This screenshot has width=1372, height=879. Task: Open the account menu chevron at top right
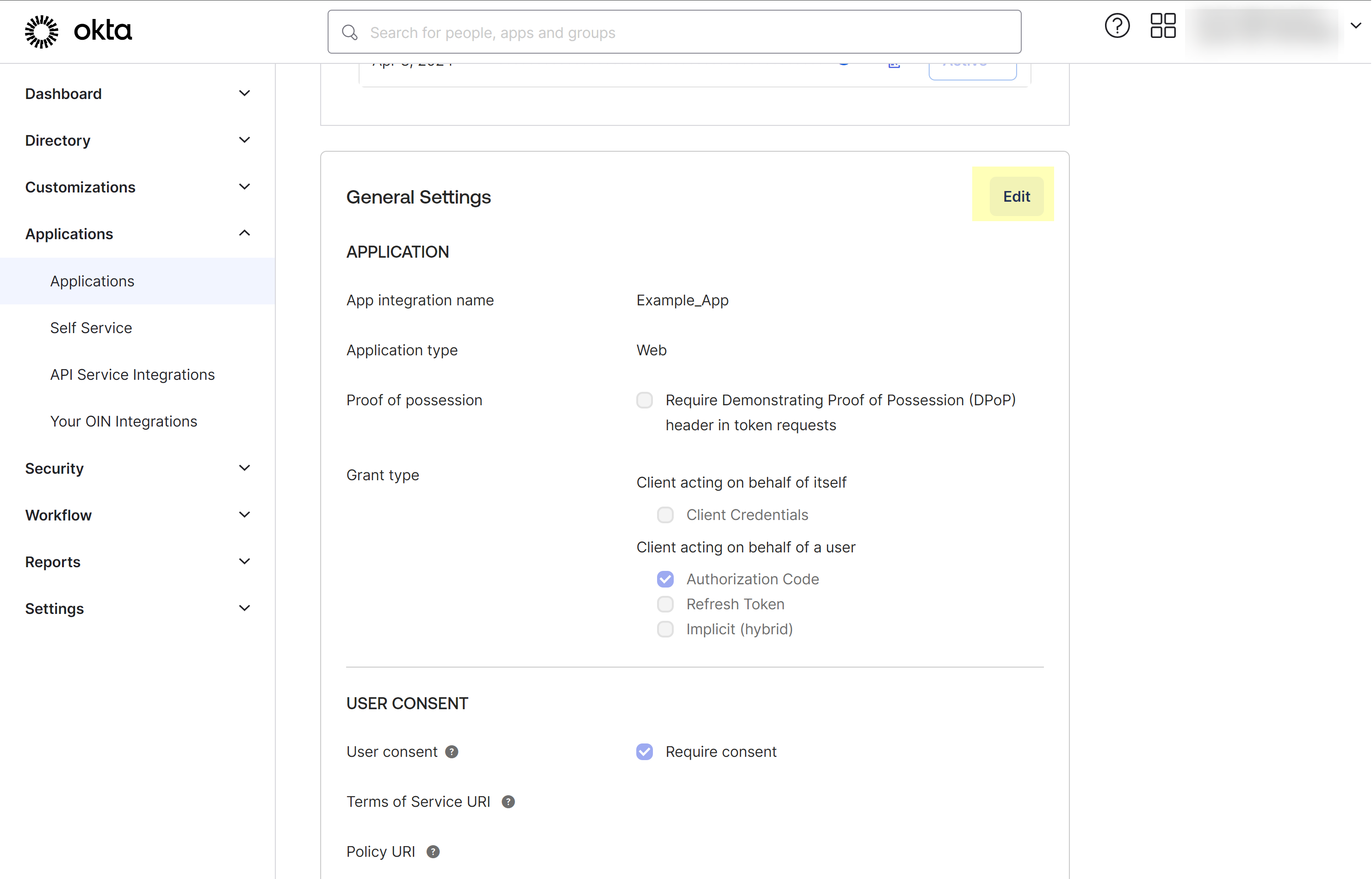pos(1355,26)
